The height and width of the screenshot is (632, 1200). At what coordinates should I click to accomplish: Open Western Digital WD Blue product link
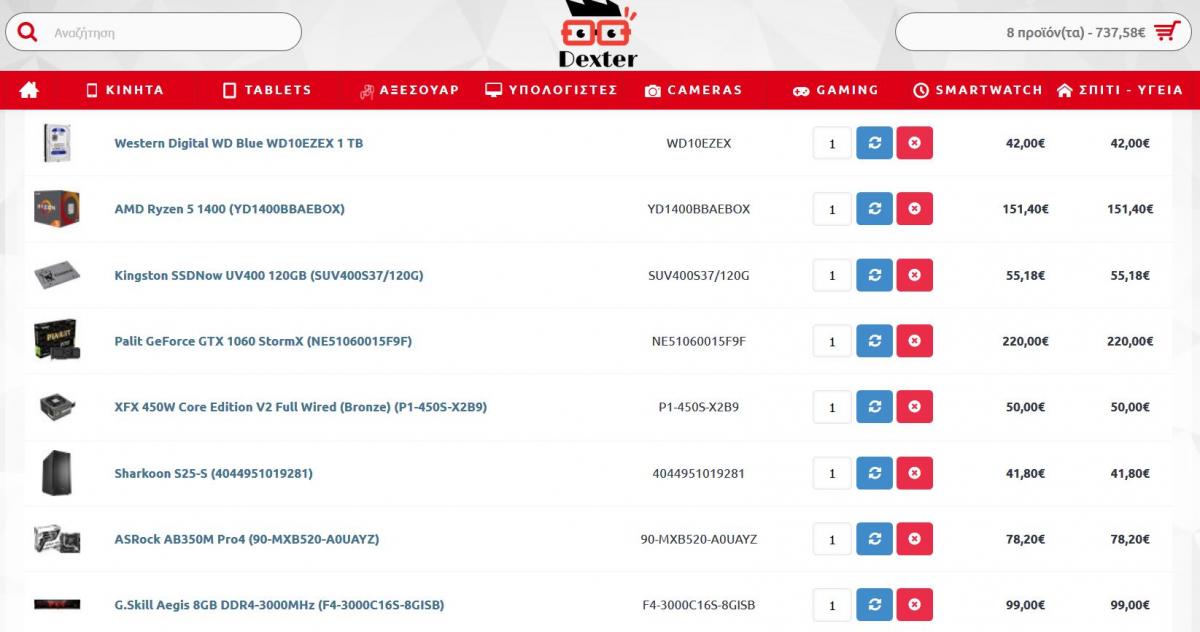(239, 143)
